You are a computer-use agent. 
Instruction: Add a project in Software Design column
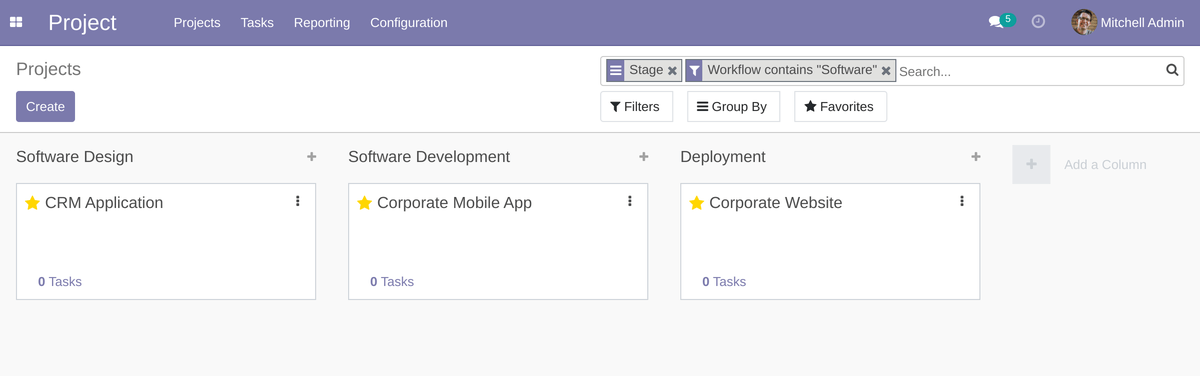click(x=311, y=157)
